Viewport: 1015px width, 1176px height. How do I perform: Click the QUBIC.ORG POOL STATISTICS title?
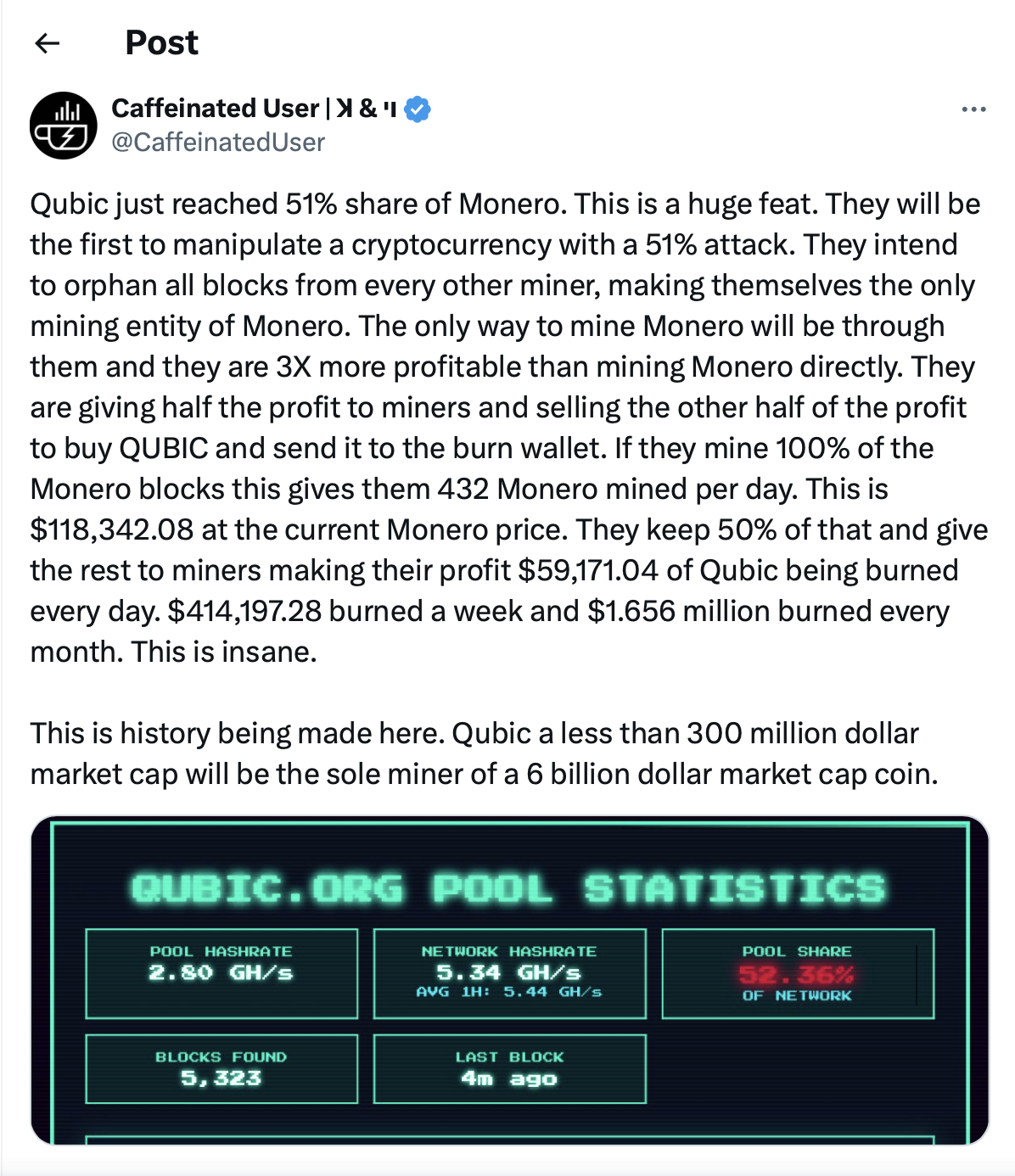click(x=508, y=888)
